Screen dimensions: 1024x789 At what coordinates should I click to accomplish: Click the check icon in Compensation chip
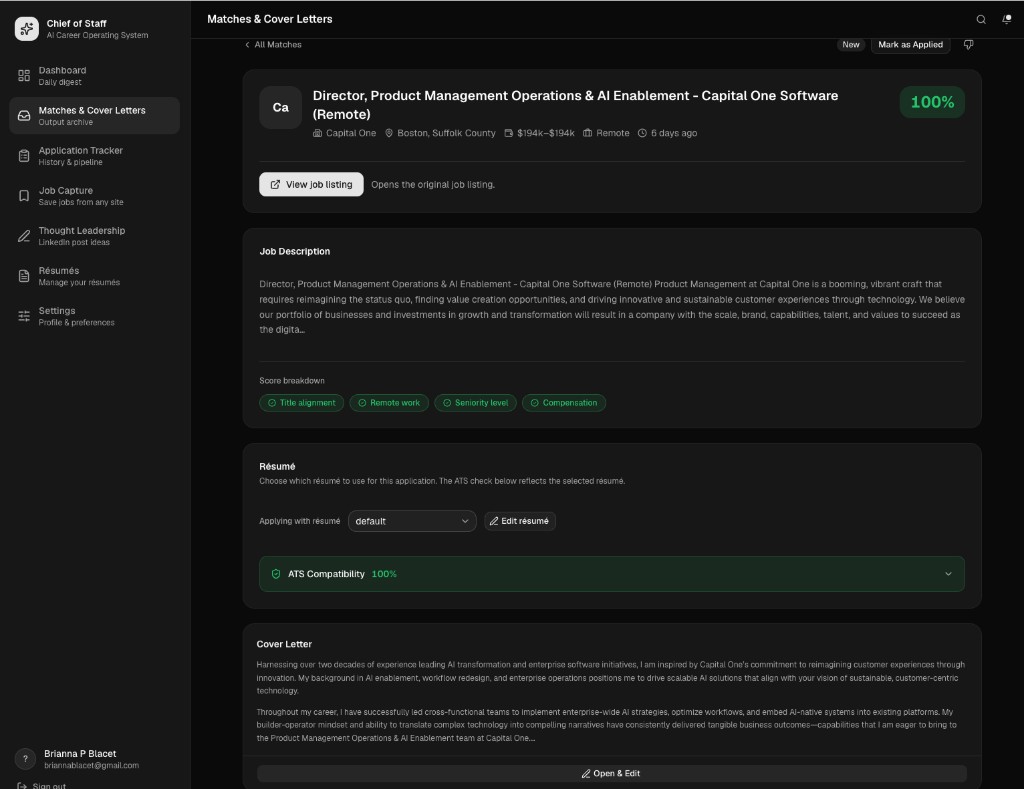(x=534, y=403)
